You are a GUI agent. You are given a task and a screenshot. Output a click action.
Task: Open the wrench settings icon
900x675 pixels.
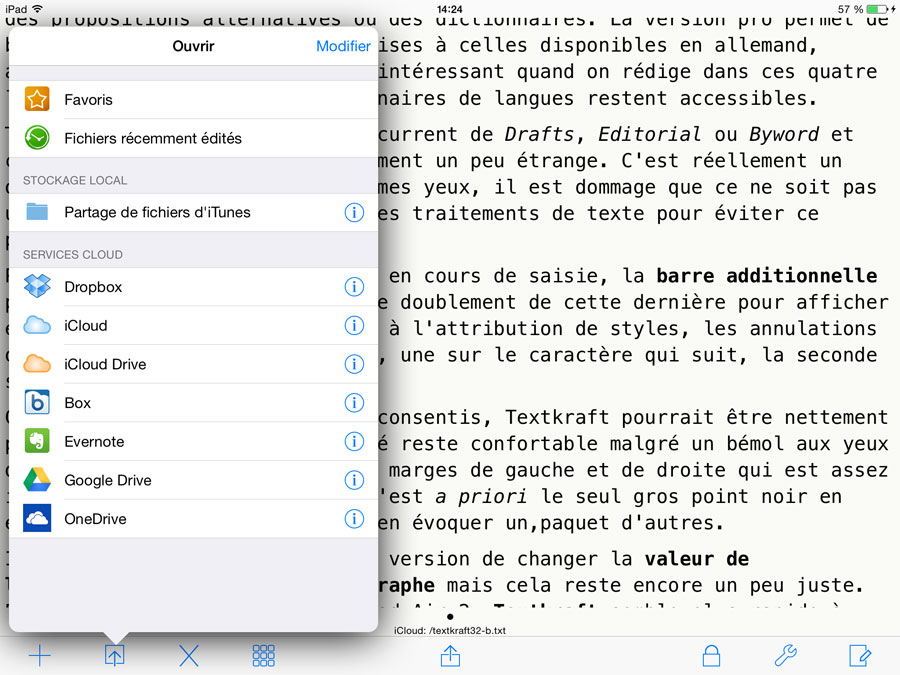pos(786,655)
